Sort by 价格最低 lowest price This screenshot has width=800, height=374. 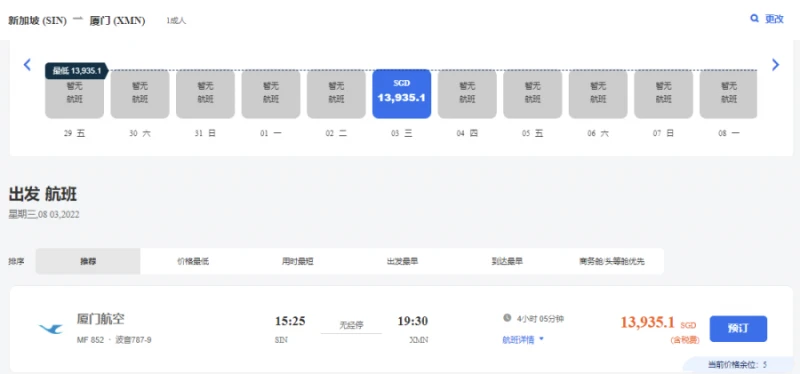[193, 261]
